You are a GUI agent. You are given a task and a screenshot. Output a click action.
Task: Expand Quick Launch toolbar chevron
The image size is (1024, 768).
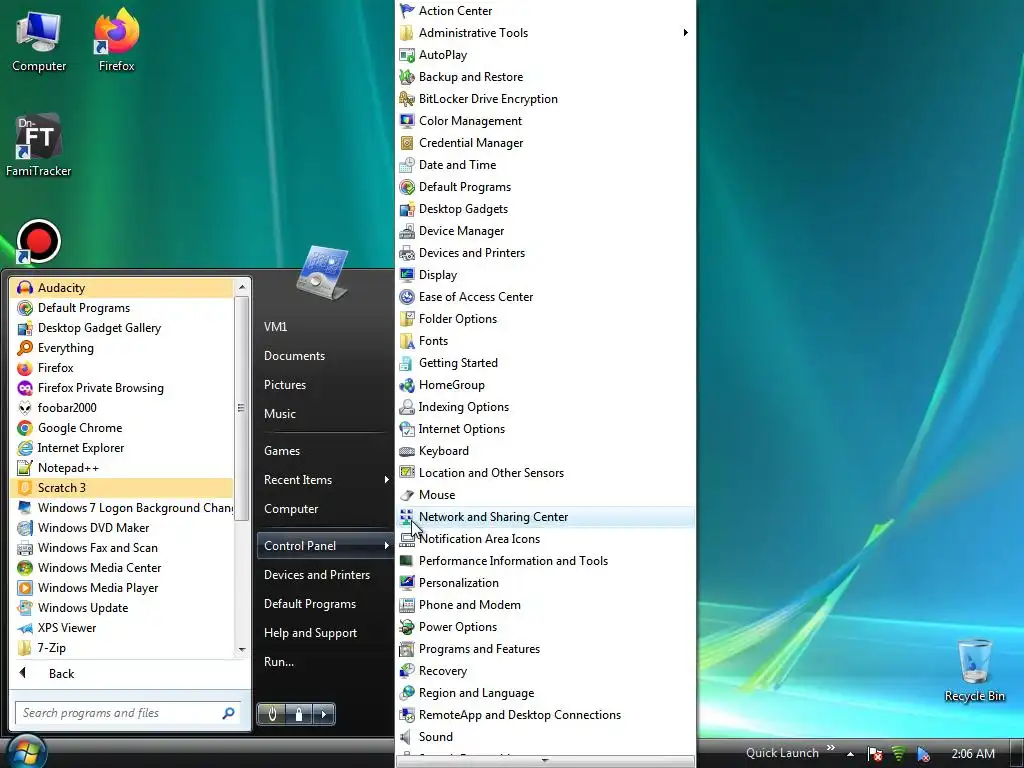point(831,748)
